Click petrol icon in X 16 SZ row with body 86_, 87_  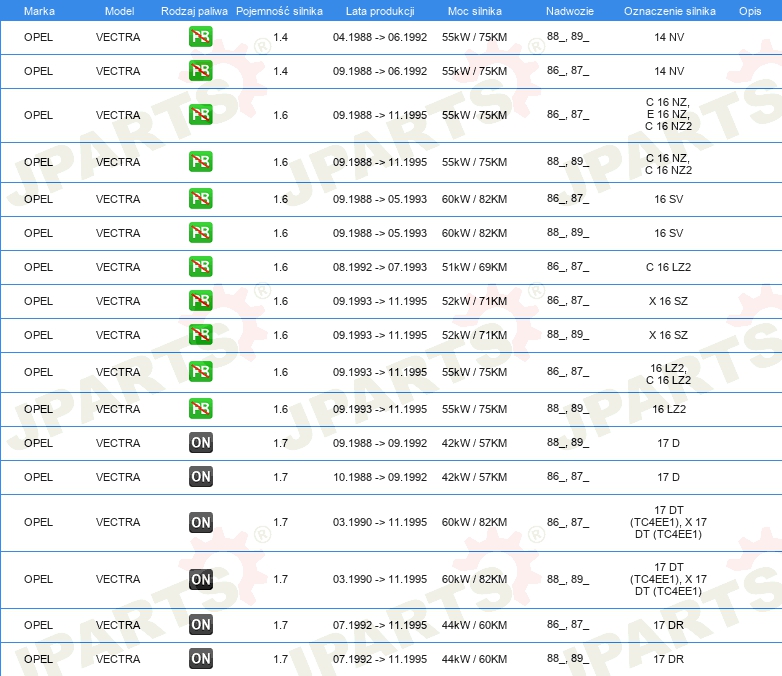pos(200,300)
